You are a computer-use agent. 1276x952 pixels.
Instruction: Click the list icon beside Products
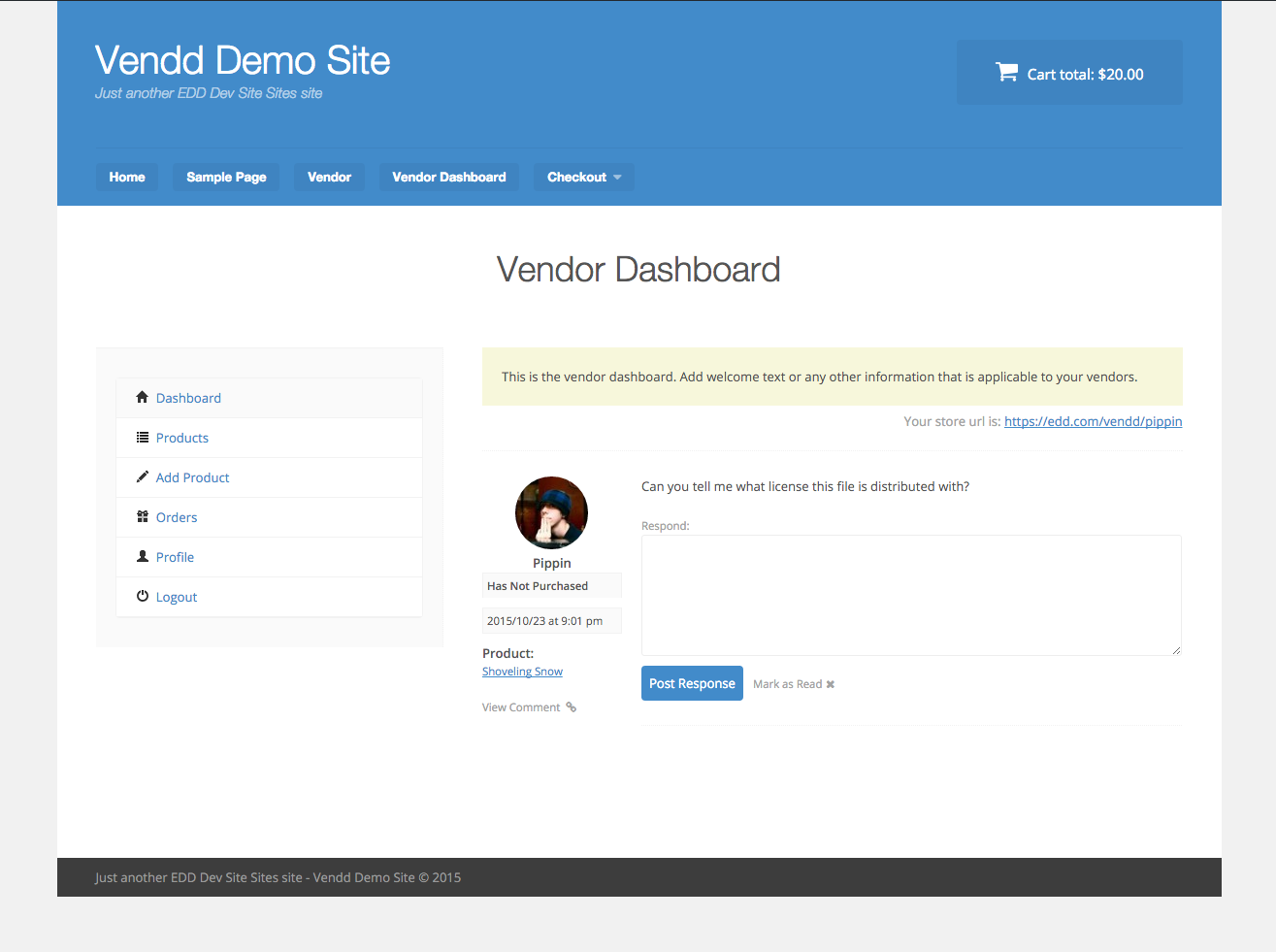coord(143,438)
